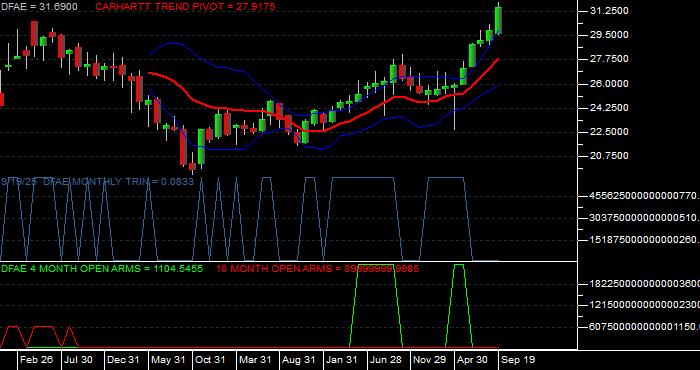Select the Apr 30 date on time axis
This screenshot has width=700, height=370.
click(x=473, y=360)
